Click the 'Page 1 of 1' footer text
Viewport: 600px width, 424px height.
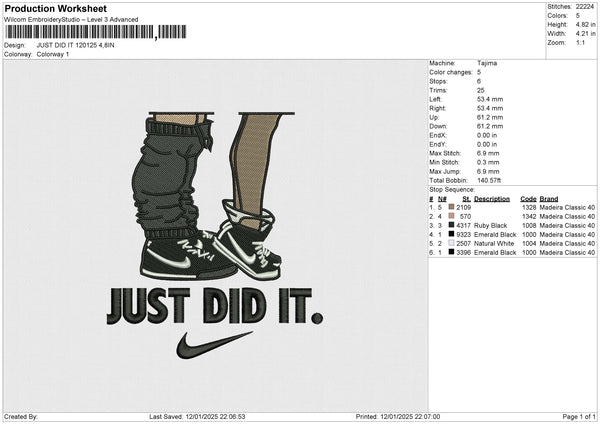(579, 416)
